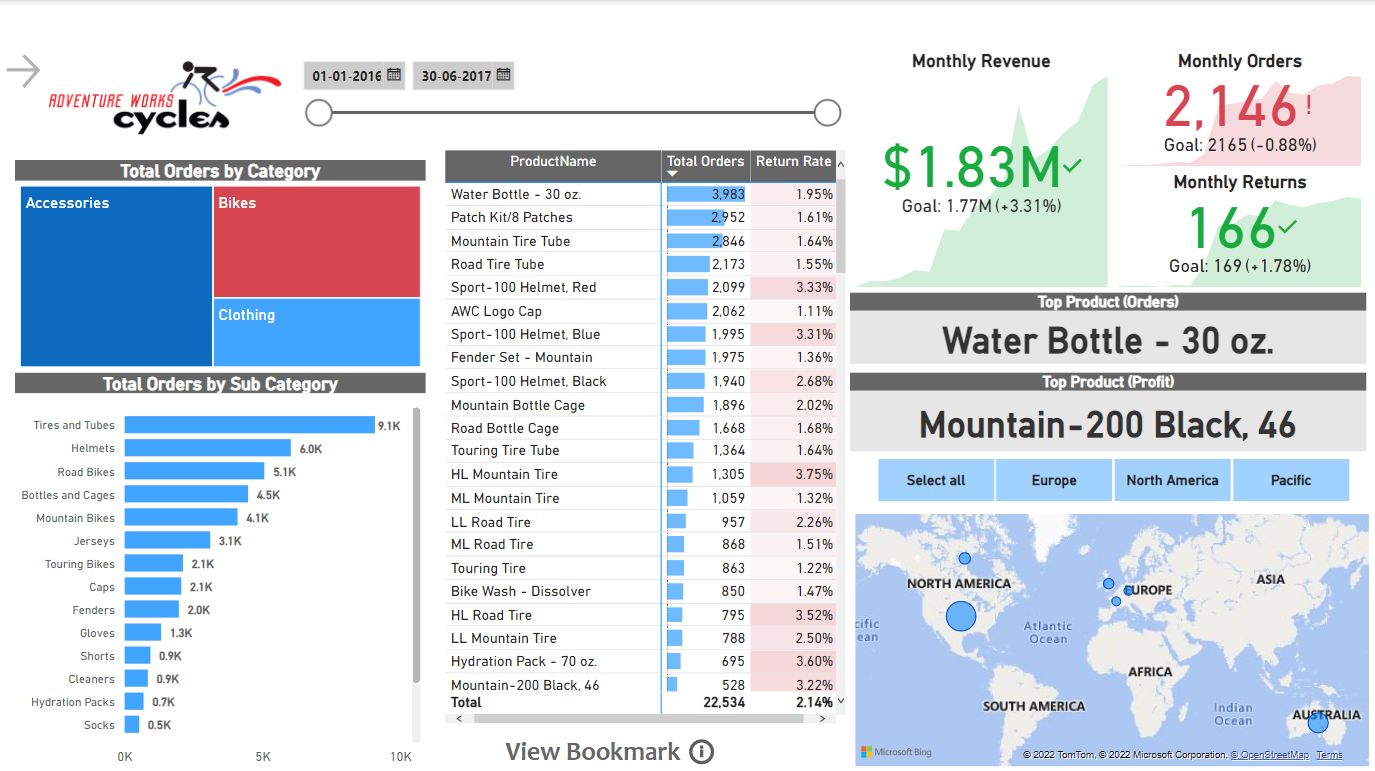Select the large North America map bubble

(x=960, y=616)
